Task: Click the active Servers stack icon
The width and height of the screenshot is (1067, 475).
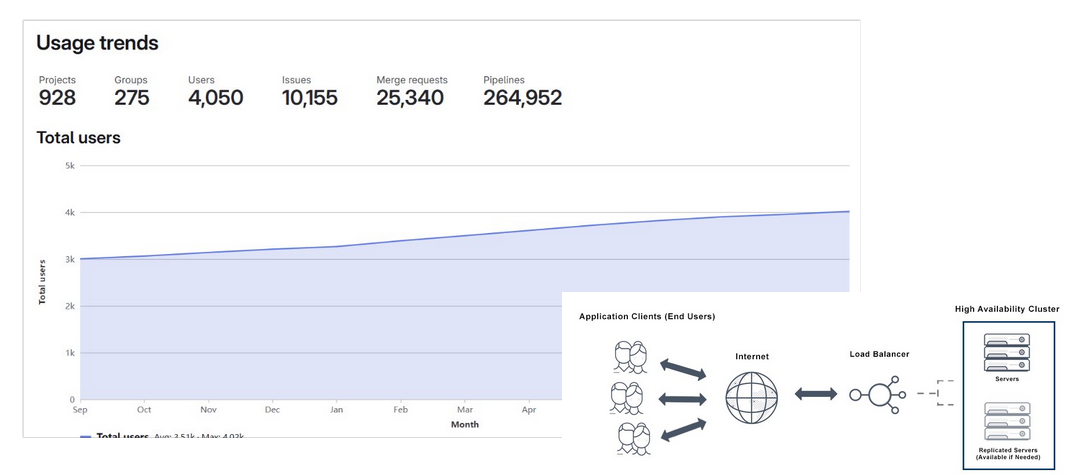Action: click(1006, 353)
